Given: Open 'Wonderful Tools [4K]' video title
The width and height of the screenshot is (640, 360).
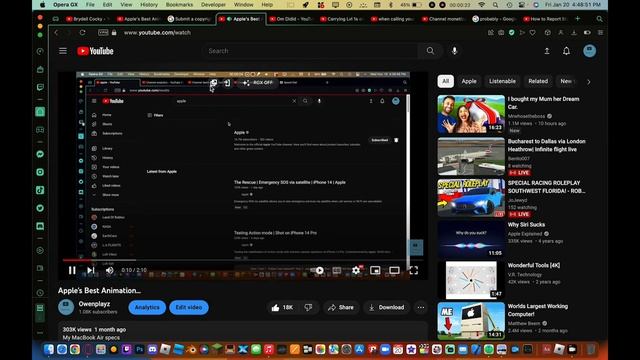Looking at the screenshot, I should tap(534, 265).
